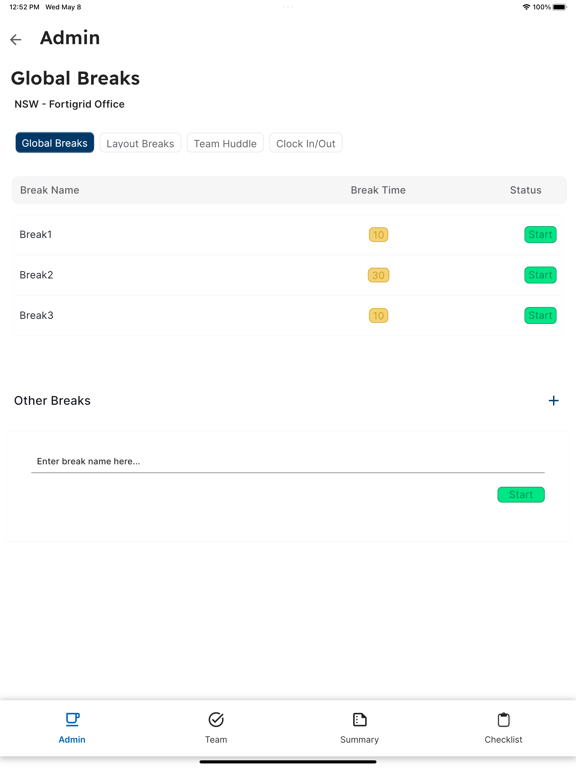The width and height of the screenshot is (576, 768).
Task: Click the 'NSW - Fortigrid Office' location label
Action: pos(69,104)
